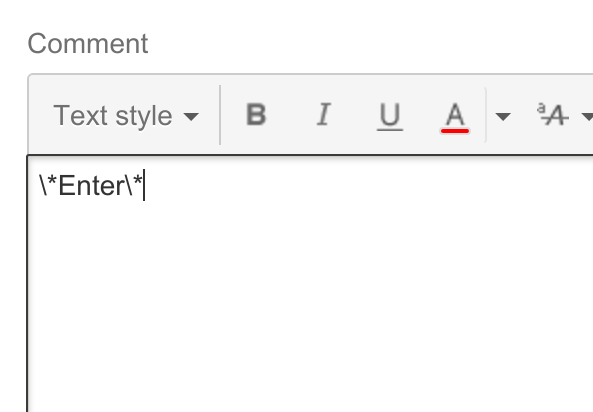593x412 pixels.
Task: Click the Comment field label
Action: pos(88,44)
